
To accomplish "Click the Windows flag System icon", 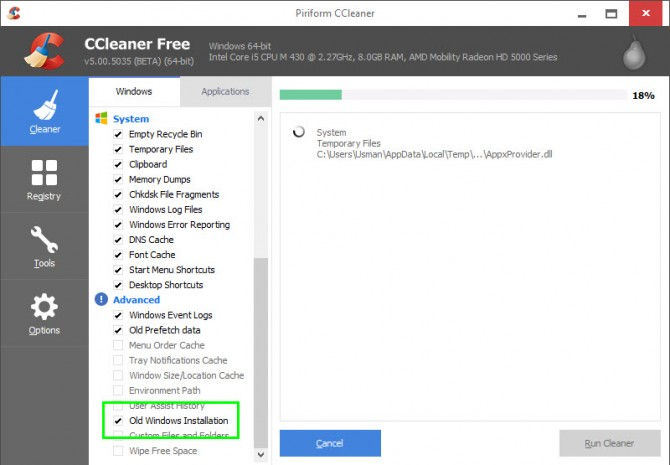I will point(101,118).
